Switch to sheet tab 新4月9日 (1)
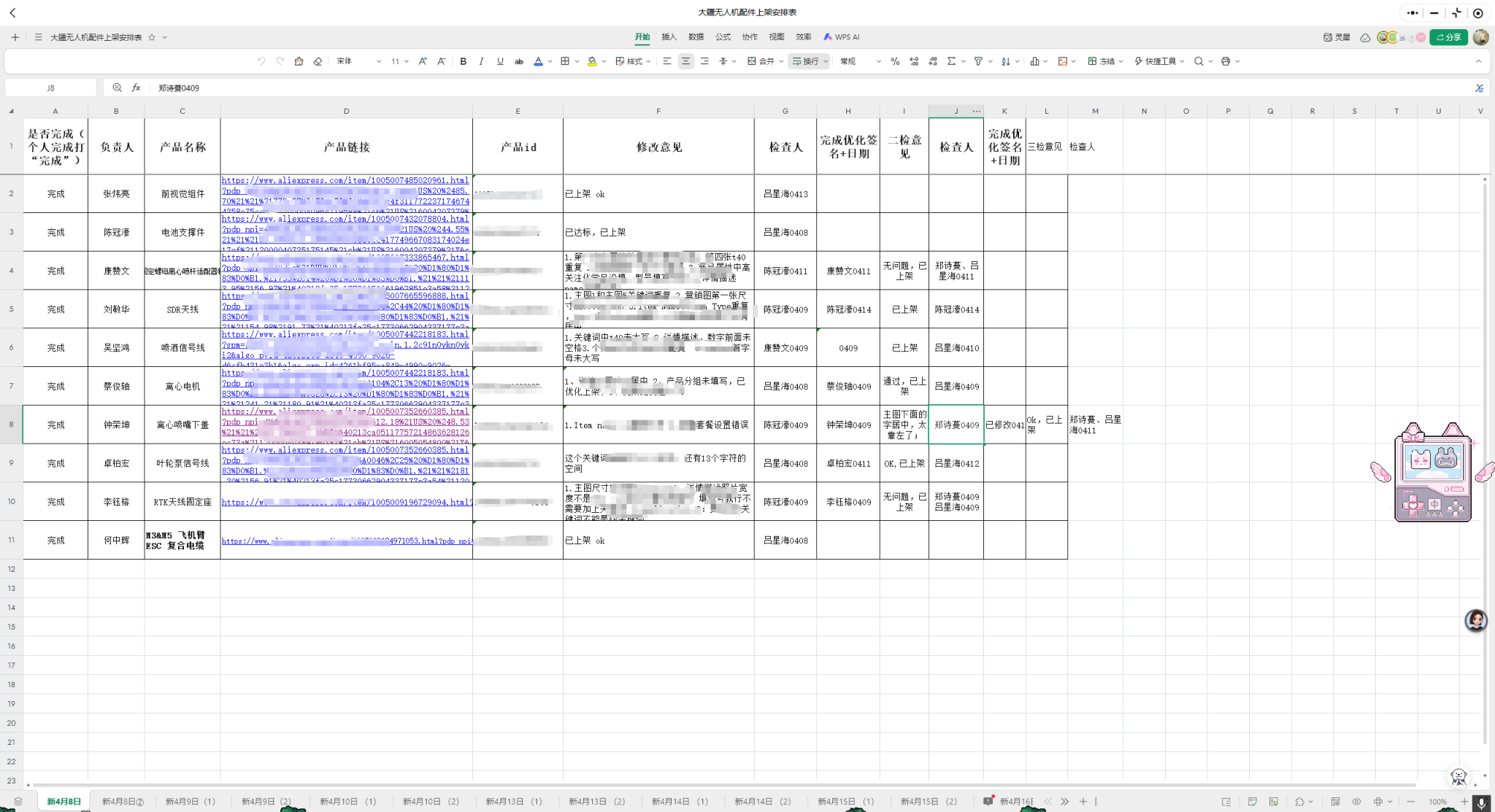 coord(190,801)
